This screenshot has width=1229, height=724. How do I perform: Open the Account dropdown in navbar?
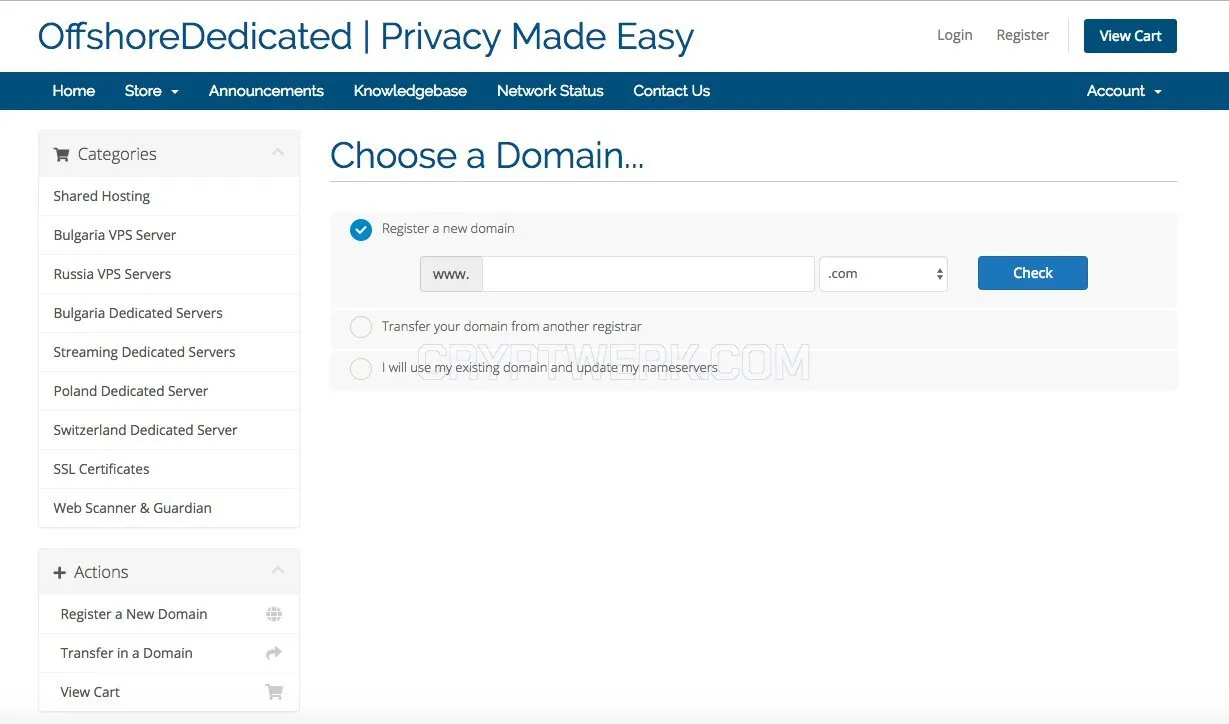[x=1124, y=91]
